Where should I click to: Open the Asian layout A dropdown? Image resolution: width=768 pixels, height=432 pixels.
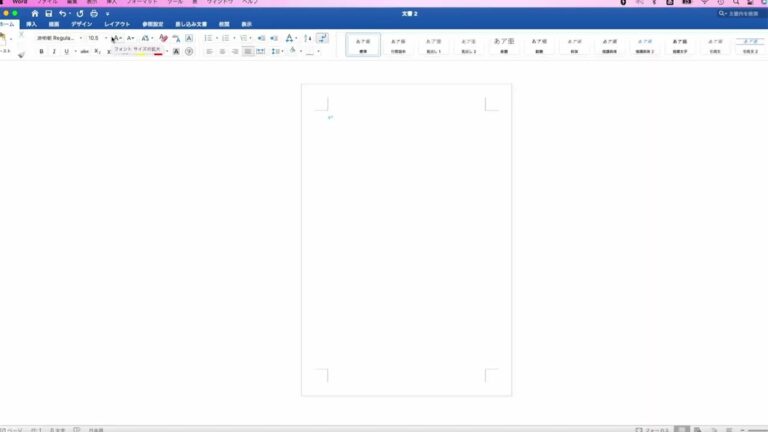pyautogui.click(x=291, y=38)
